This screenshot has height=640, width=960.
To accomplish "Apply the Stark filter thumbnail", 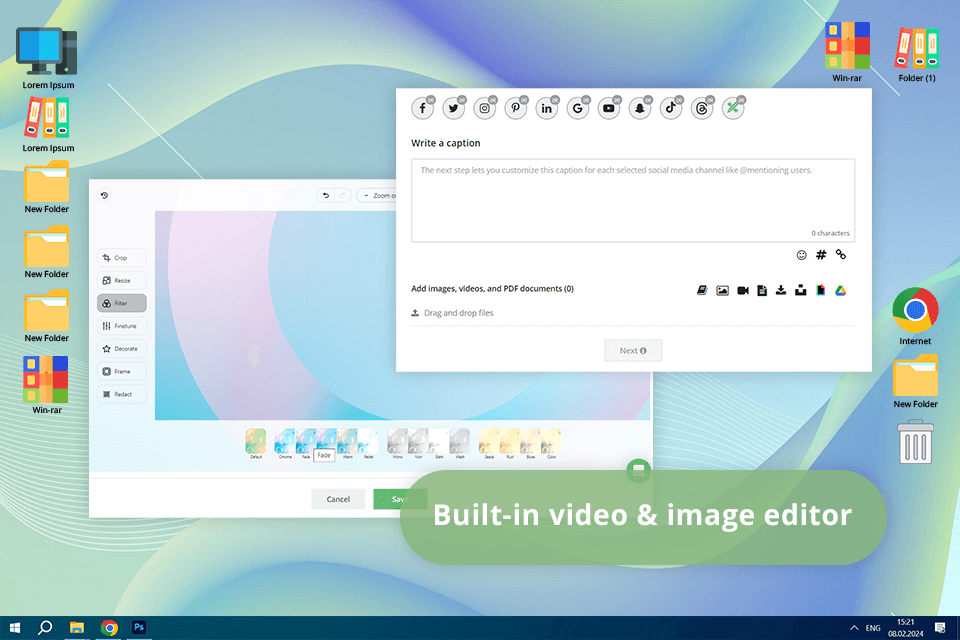I will (439, 443).
